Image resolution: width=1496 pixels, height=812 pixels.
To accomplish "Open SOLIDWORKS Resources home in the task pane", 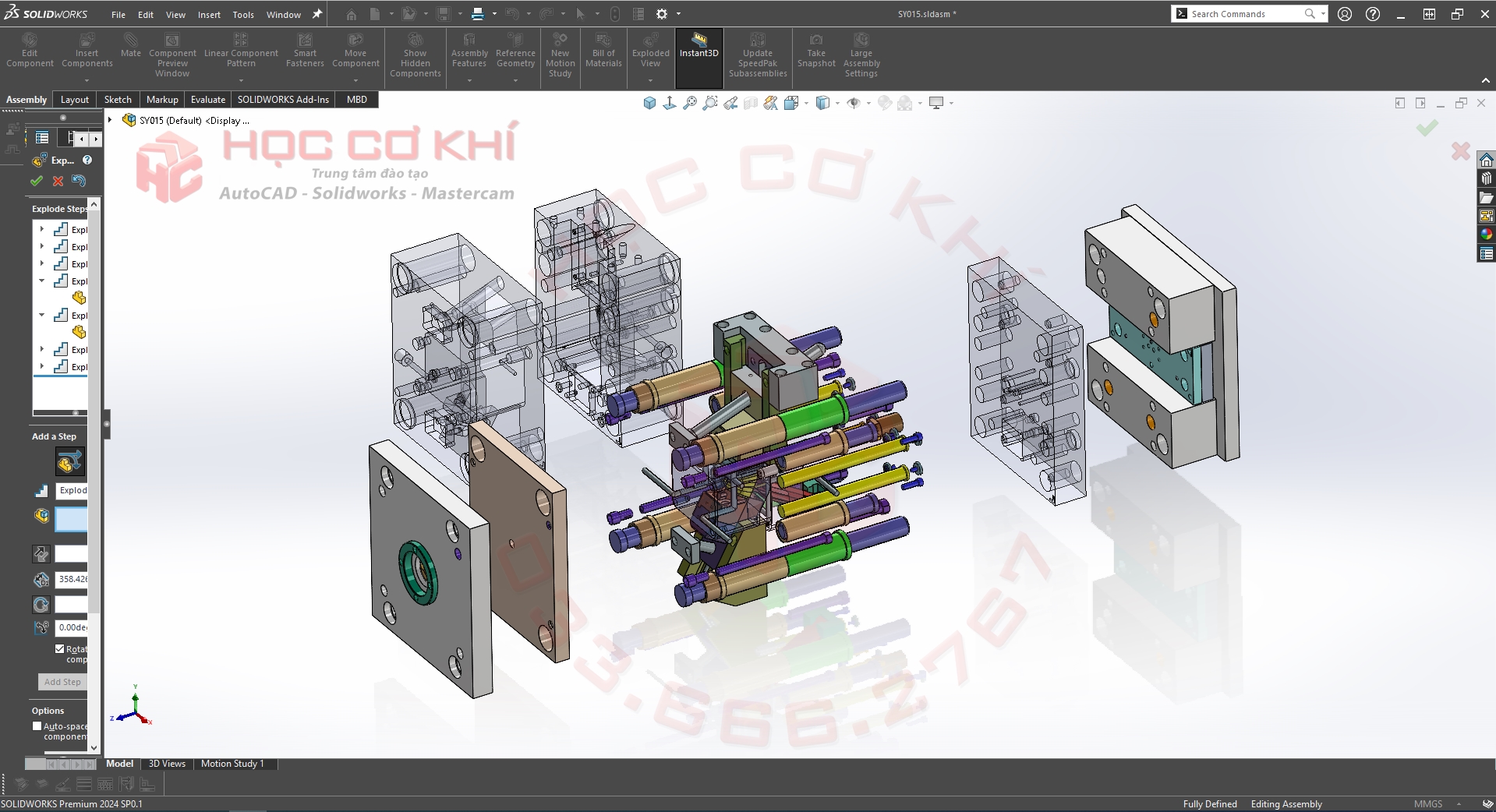I will (1486, 160).
